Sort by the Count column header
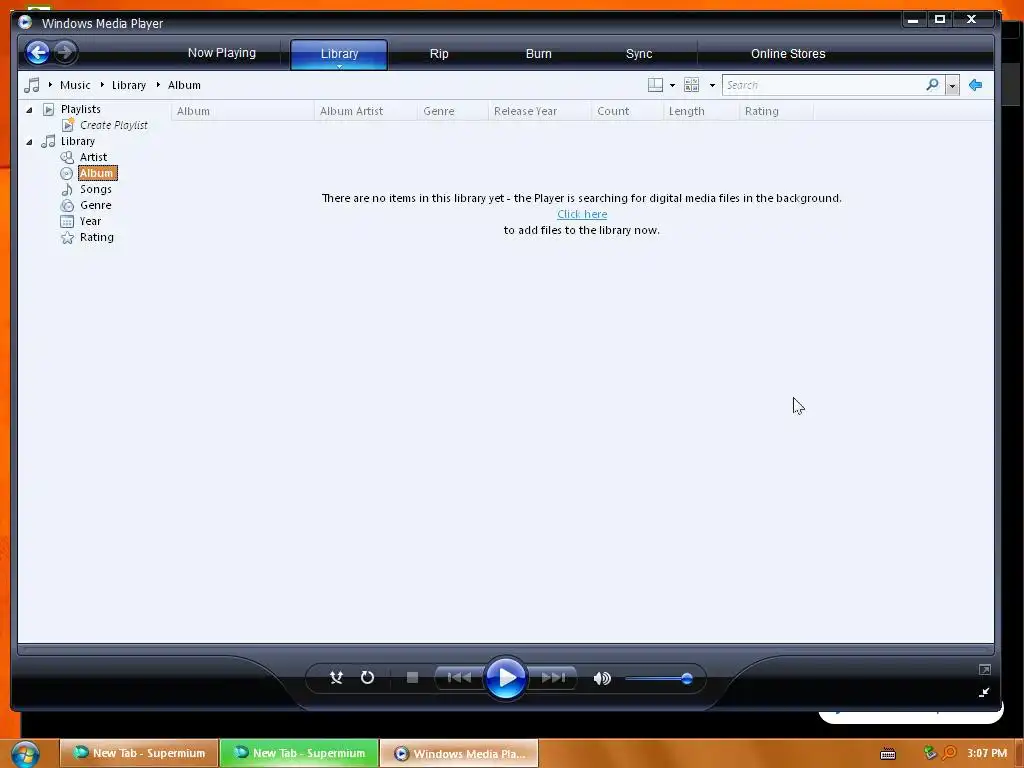 coord(627,111)
